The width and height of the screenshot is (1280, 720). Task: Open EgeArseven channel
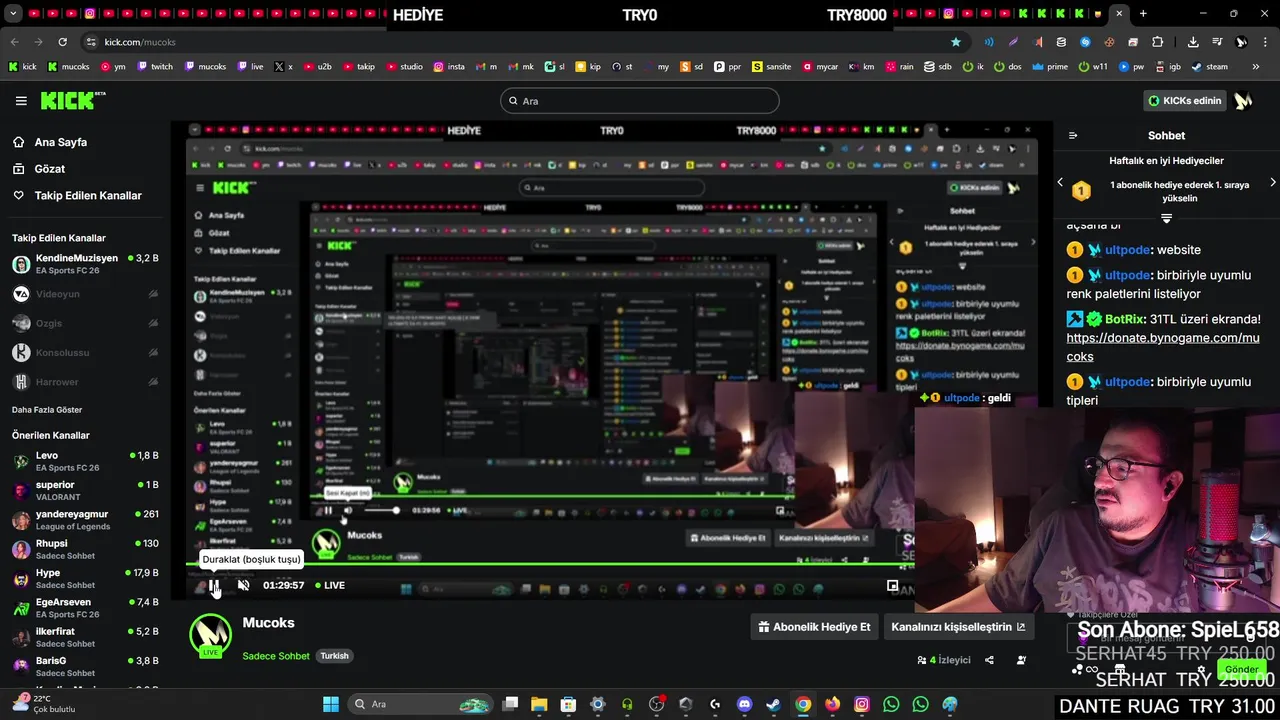[85, 608]
